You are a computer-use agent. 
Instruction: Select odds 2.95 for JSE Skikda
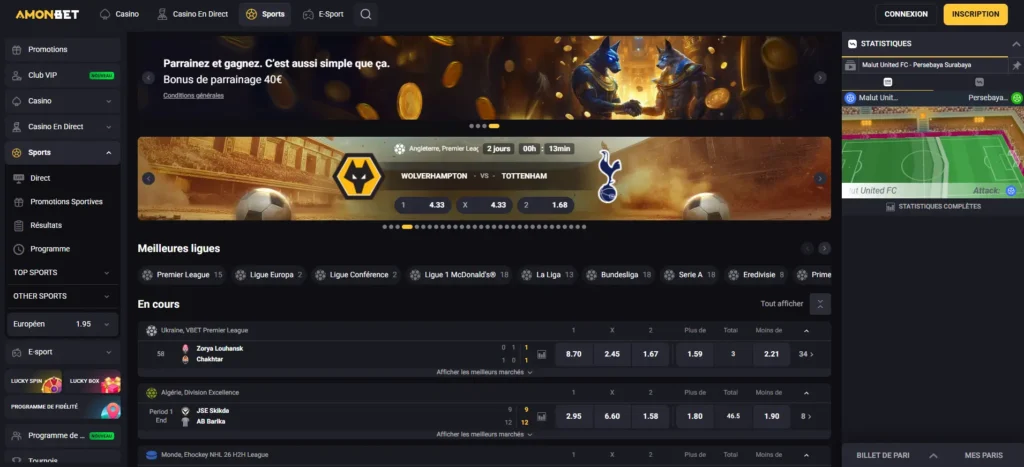[573, 416]
